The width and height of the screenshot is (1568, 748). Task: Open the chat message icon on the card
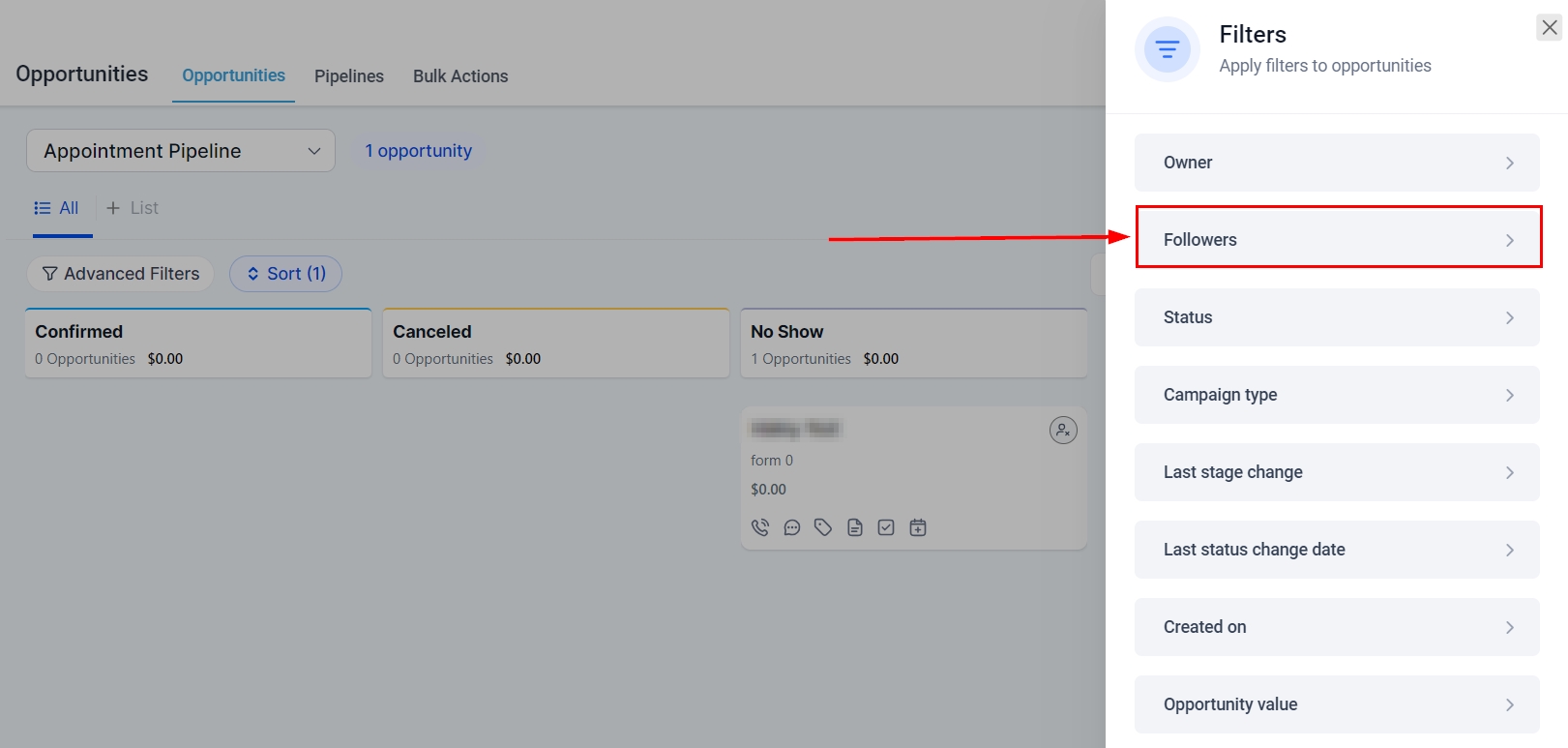[792, 527]
